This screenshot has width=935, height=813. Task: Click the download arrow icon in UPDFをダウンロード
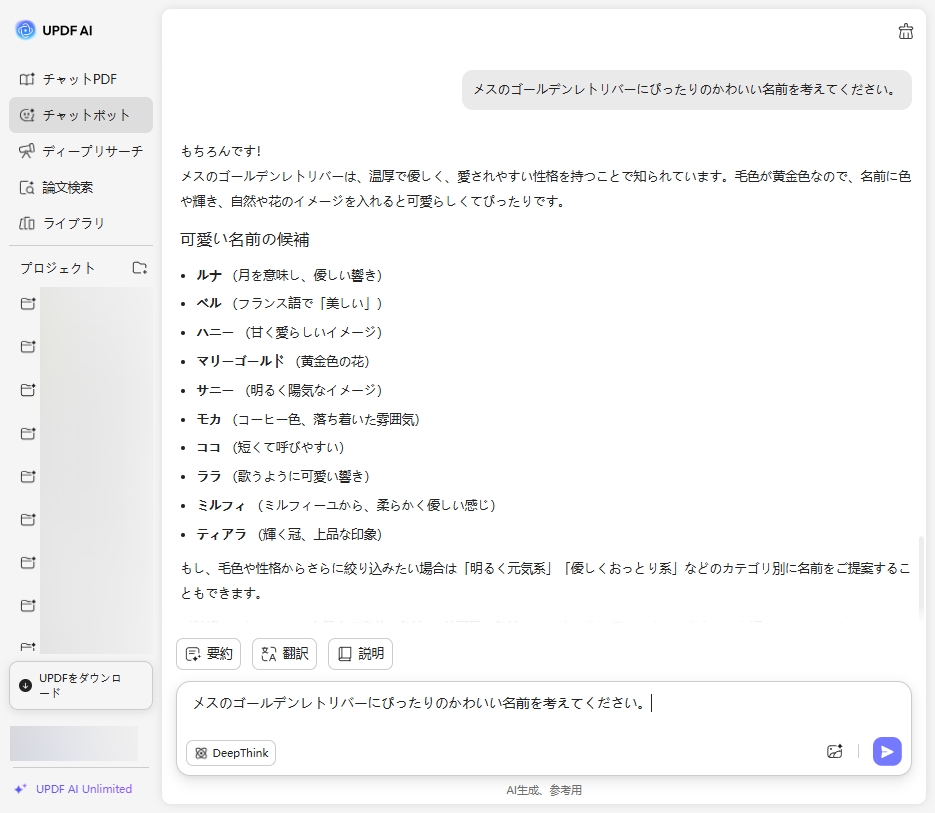(26, 685)
